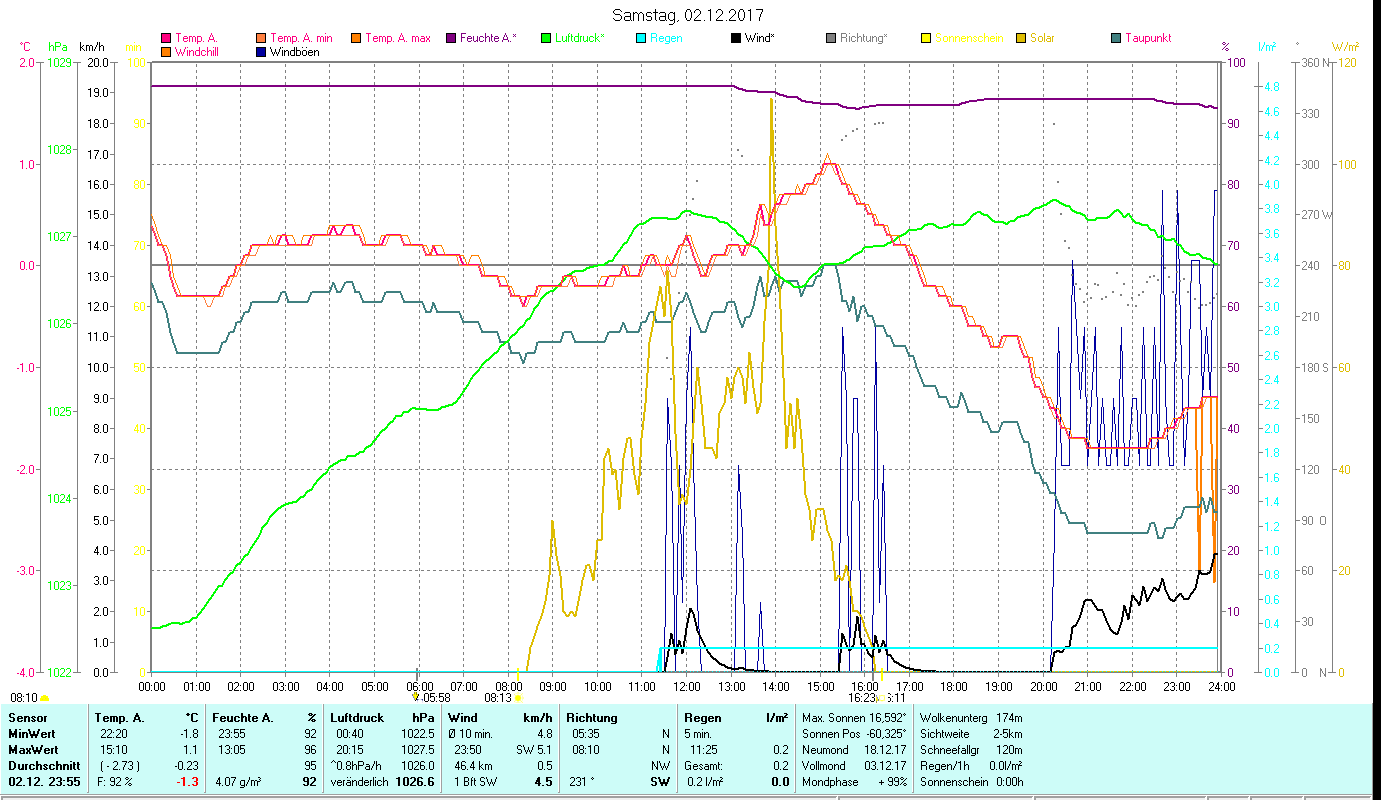Click the "Vollmond 03.12.17" entry
The height and width of the screenshot is (800, 1381).
854,766
